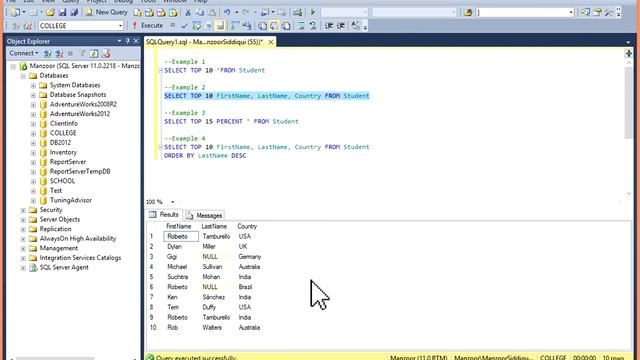Viewport: 640px width, 360px height.
Task: Click Display Estimated Execution Plan icon
Action: tap(196, 26)
